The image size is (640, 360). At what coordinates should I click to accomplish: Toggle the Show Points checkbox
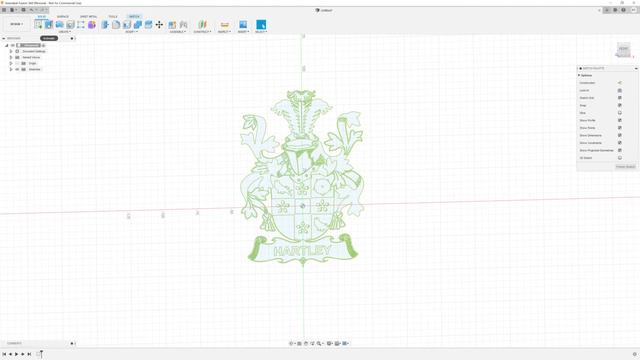[x=620, y=128]
